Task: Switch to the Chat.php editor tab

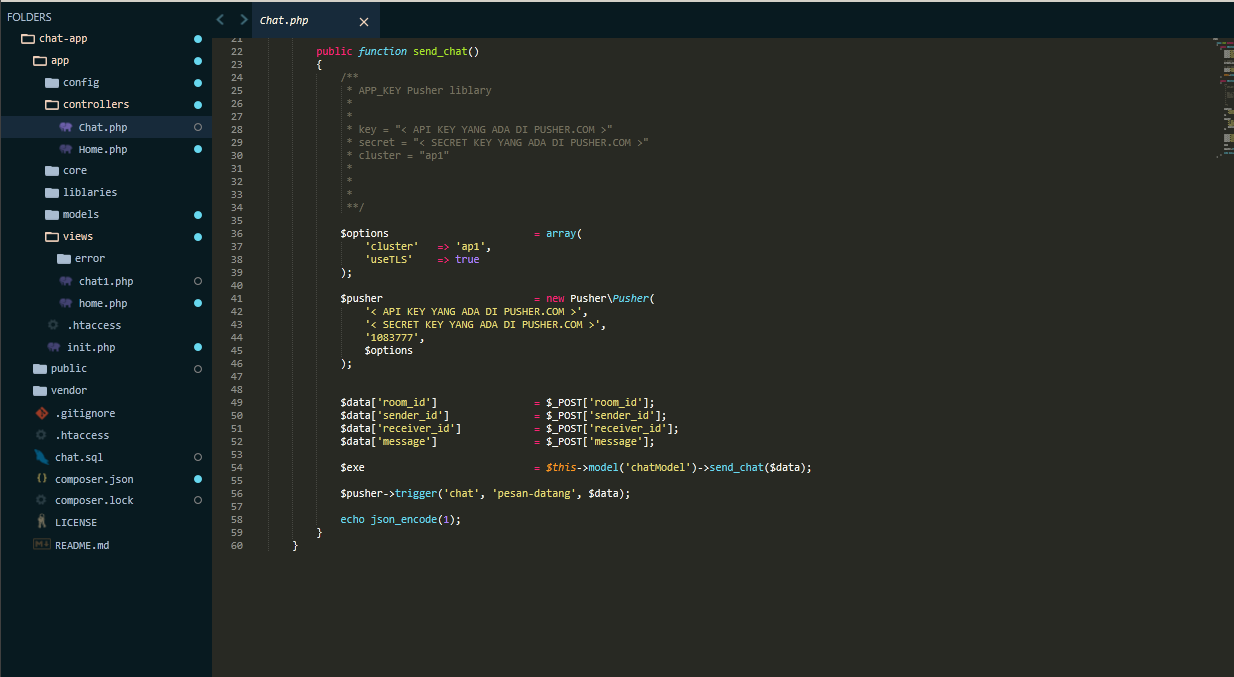Action: [x=284, y=20]
